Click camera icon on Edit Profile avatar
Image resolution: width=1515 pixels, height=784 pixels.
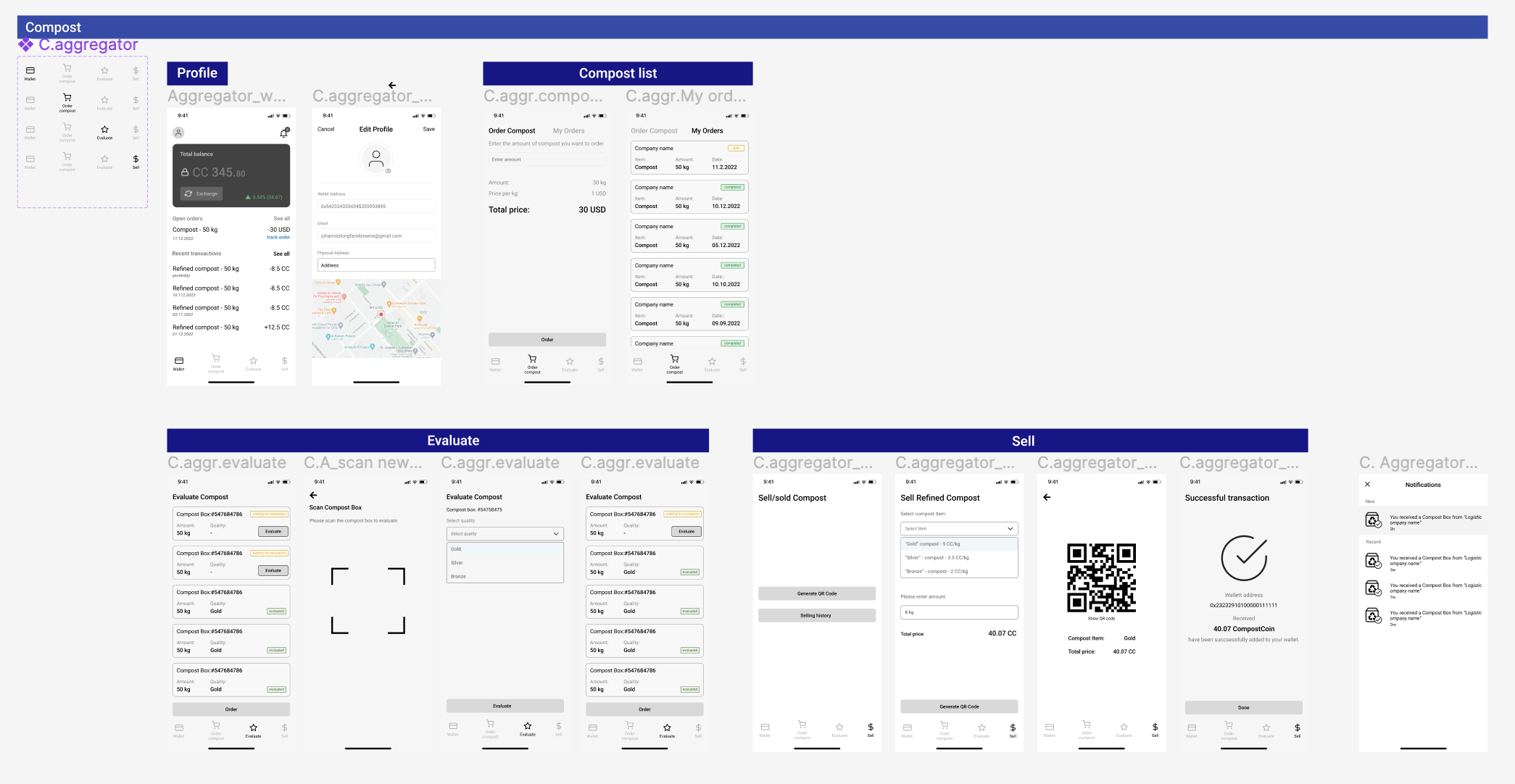pyautogui.click(x=389, y=171)
